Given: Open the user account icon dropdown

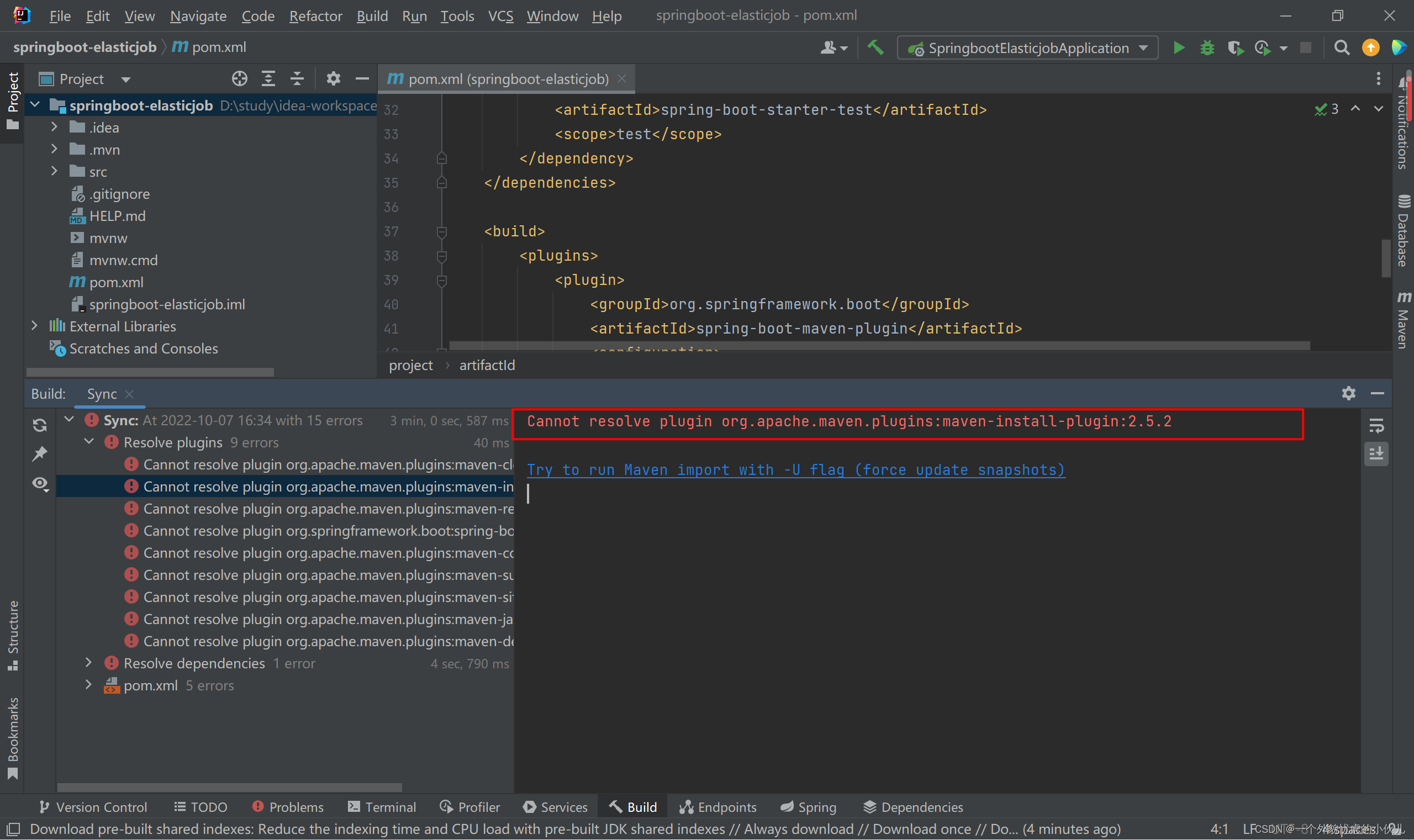Looking at the screenshot, I should pos(834,48).
